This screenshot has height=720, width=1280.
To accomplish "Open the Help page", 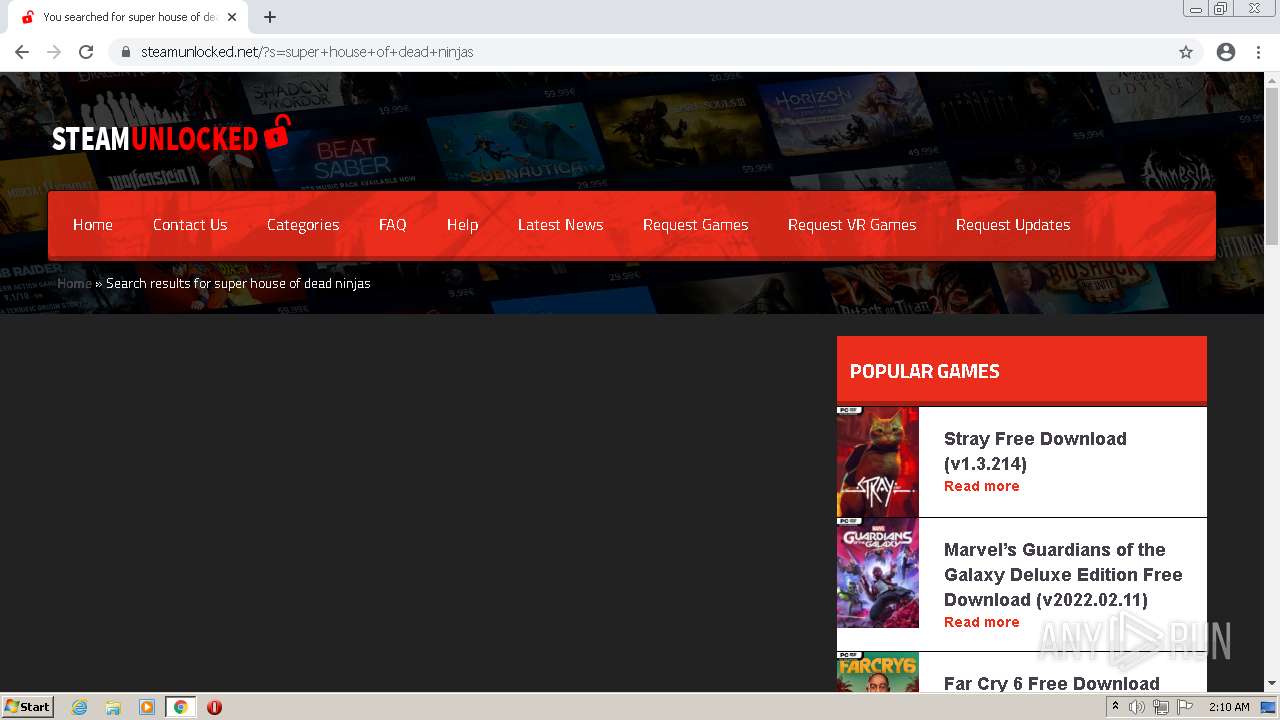I will 462,225.
